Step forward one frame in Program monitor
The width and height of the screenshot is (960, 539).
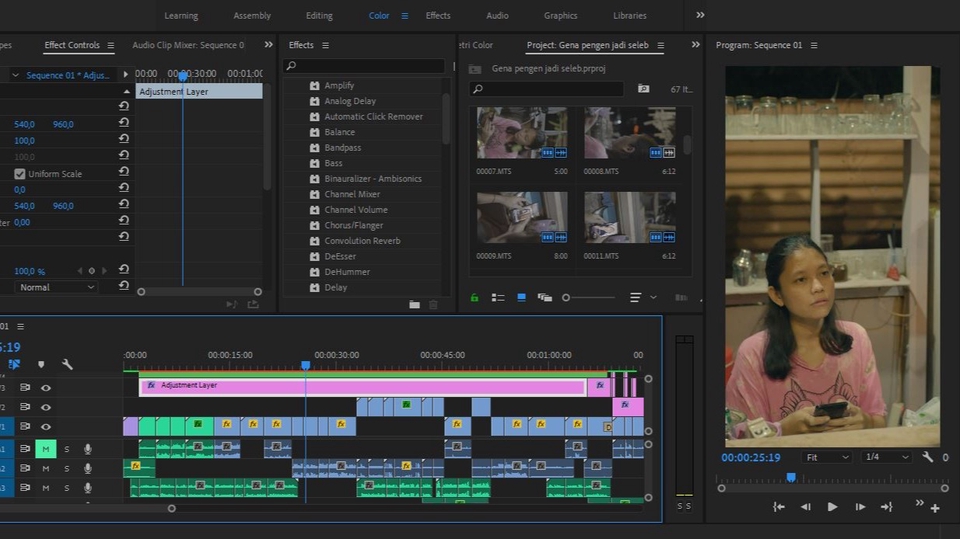click(x=860, y=507)
